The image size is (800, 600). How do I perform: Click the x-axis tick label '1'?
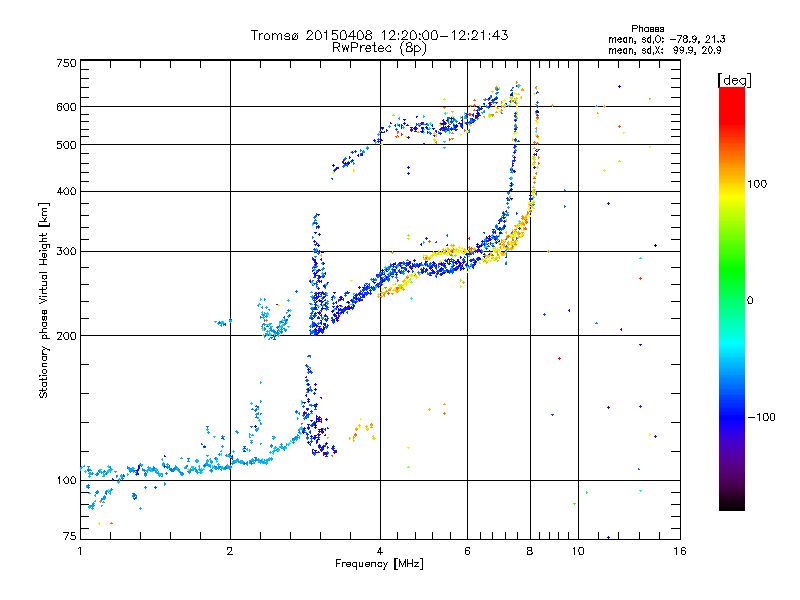coord(80,551)
